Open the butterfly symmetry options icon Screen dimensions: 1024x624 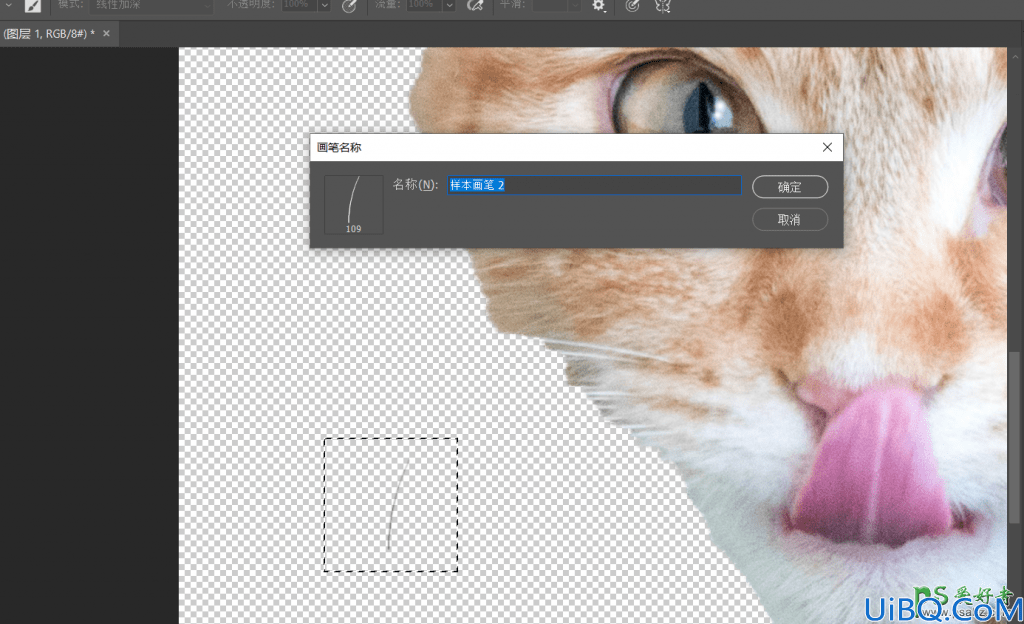click(x=663, y=6)
